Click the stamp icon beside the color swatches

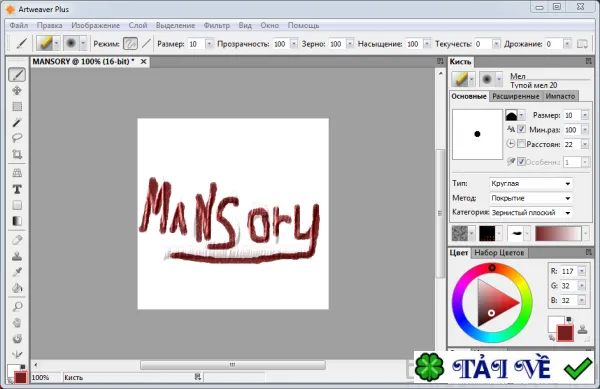click(582, 329)
